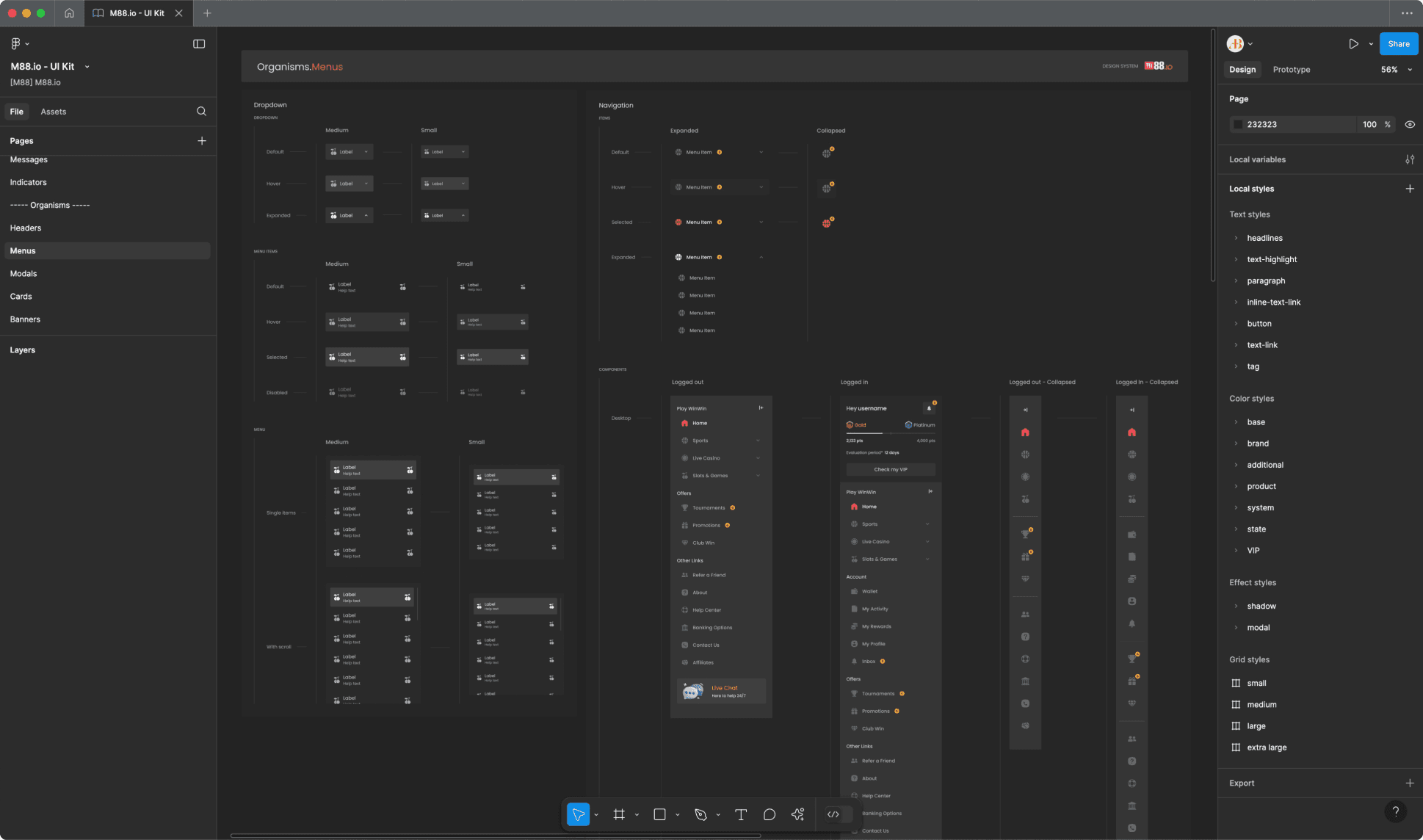Select the Rectangle shape tool
This screenshot has width=1423, height=840.
(x=659, y=814)
